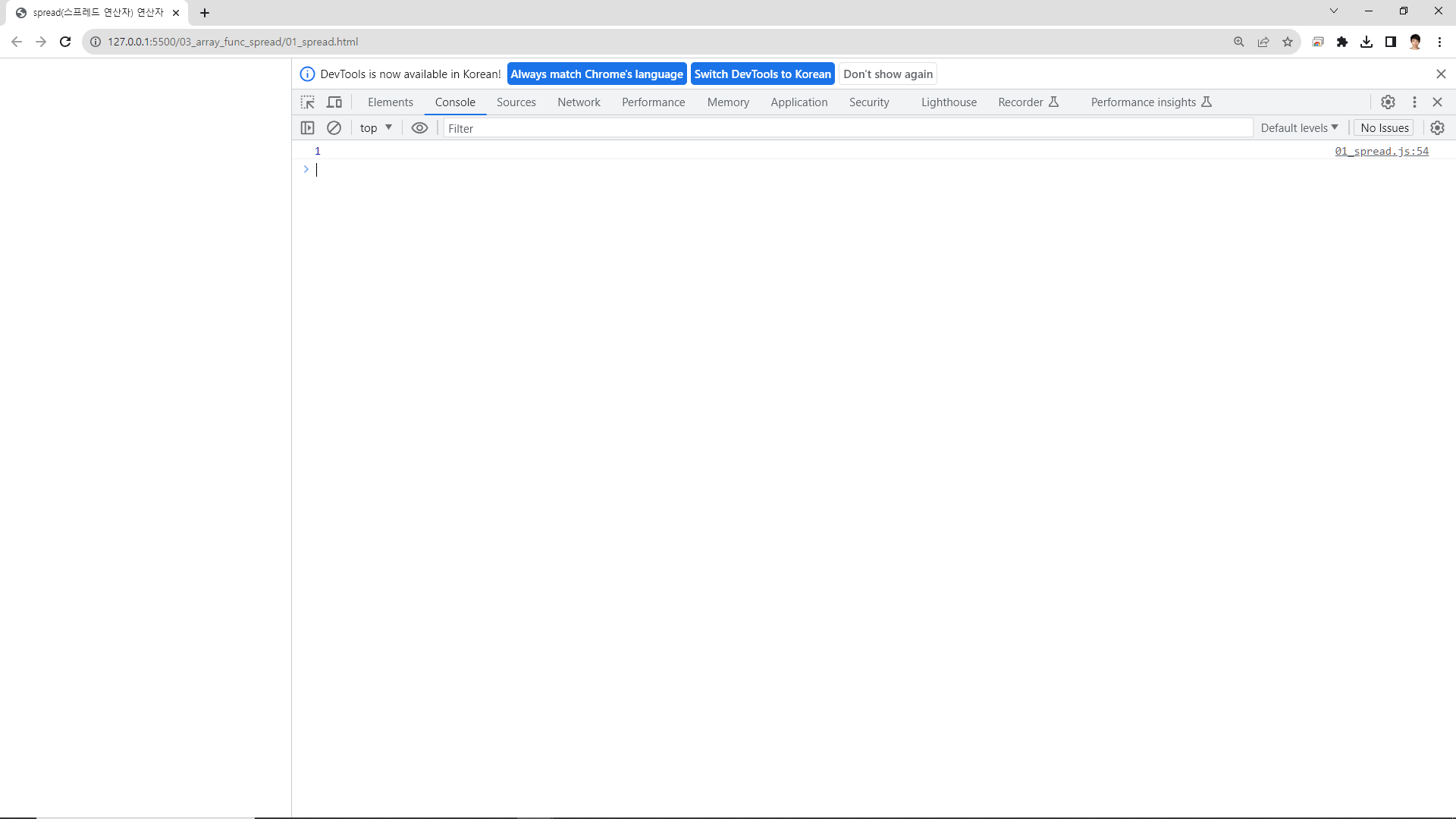Open DevTools settings gear icon
Image resolution: width=1456 pixels, height=819 pixels.
pos(1388,102)
